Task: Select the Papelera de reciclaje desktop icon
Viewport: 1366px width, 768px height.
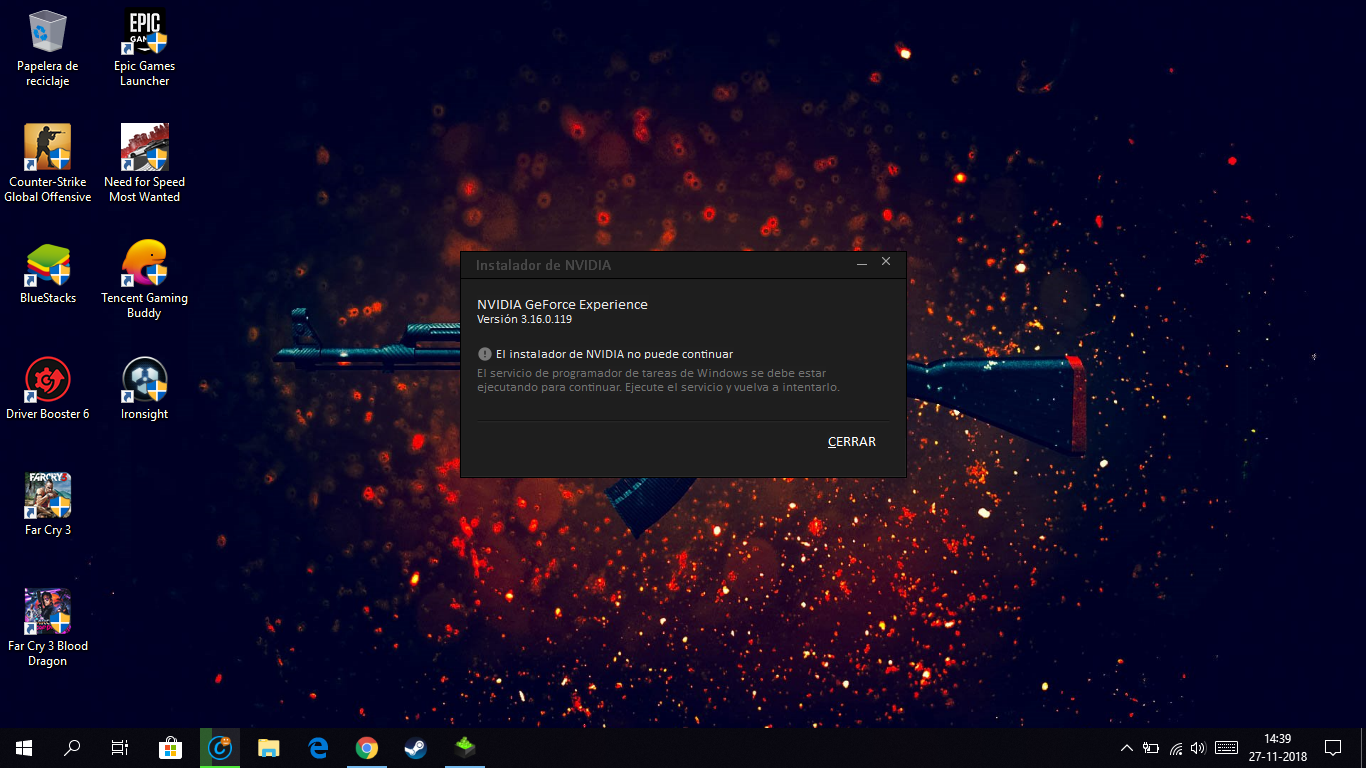Action: (48, 48)
